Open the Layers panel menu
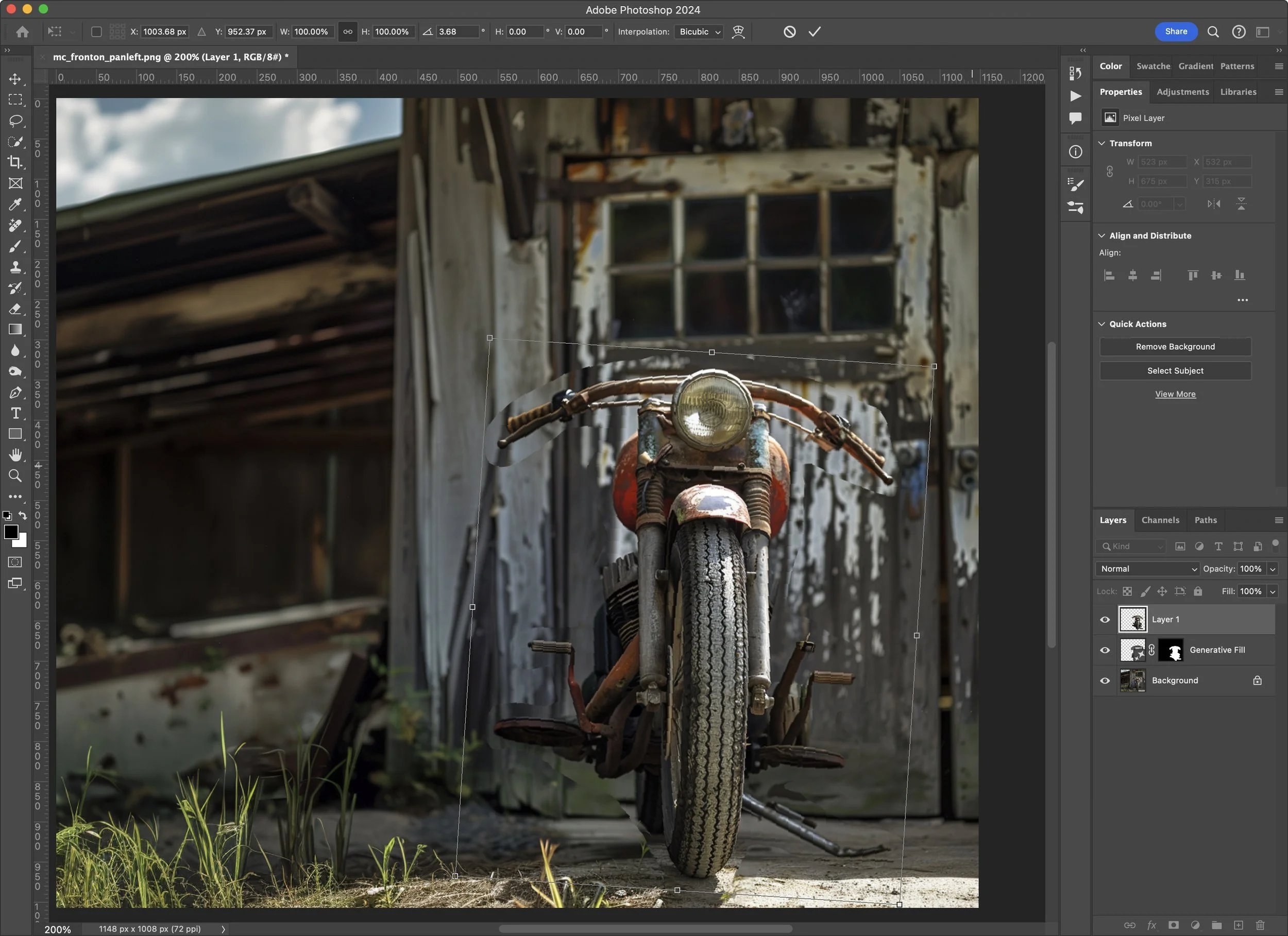This screenshot has width=1288, height=936. 1278,520
